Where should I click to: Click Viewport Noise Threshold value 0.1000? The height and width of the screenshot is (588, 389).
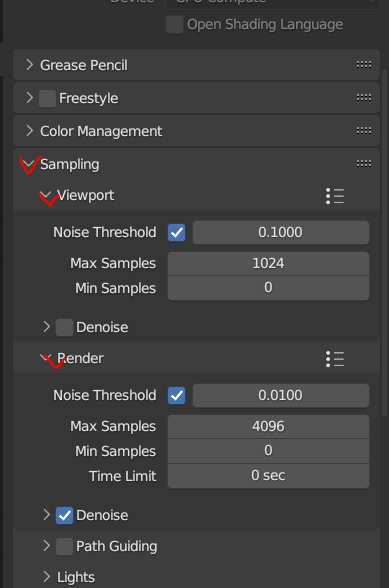pyautogui.click(x=281, y=232)
